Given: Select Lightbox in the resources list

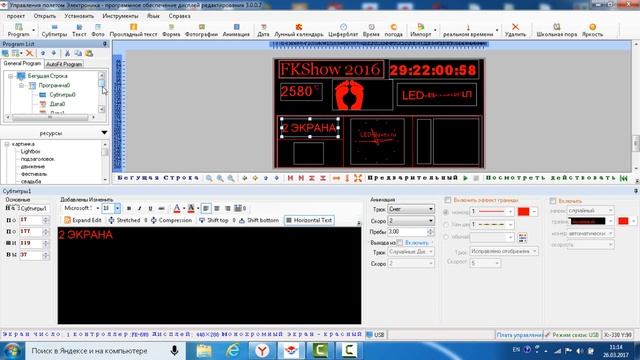Looking at the screenshot, I should [x=30, y=151].
